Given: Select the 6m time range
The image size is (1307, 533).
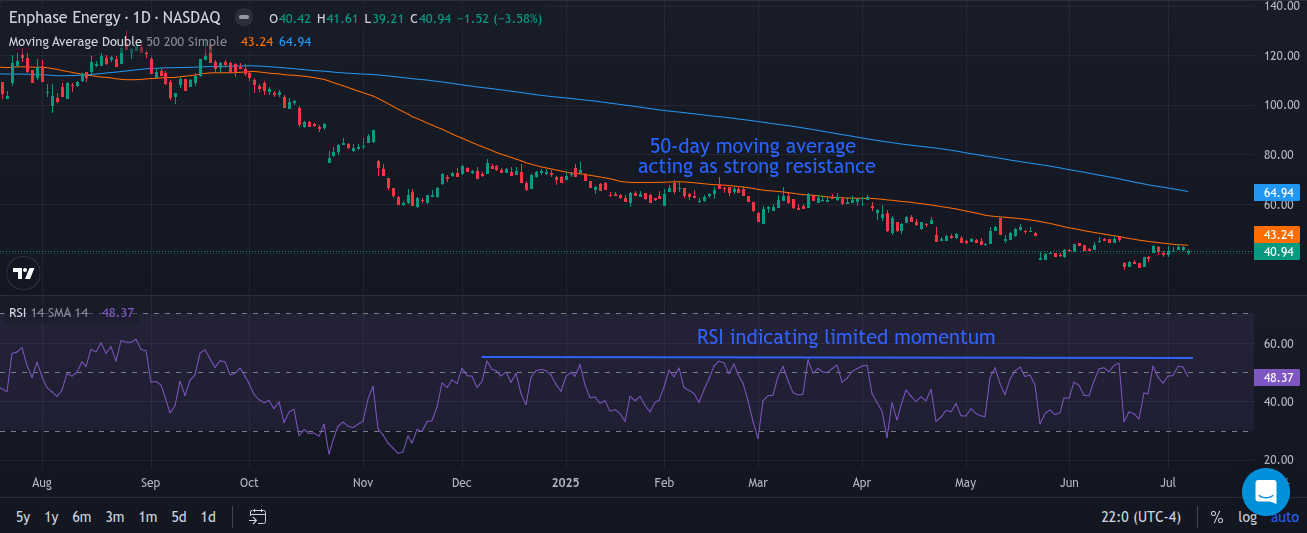Looking at the screenshot, I should pyautogui.click(x=82, y=517).
